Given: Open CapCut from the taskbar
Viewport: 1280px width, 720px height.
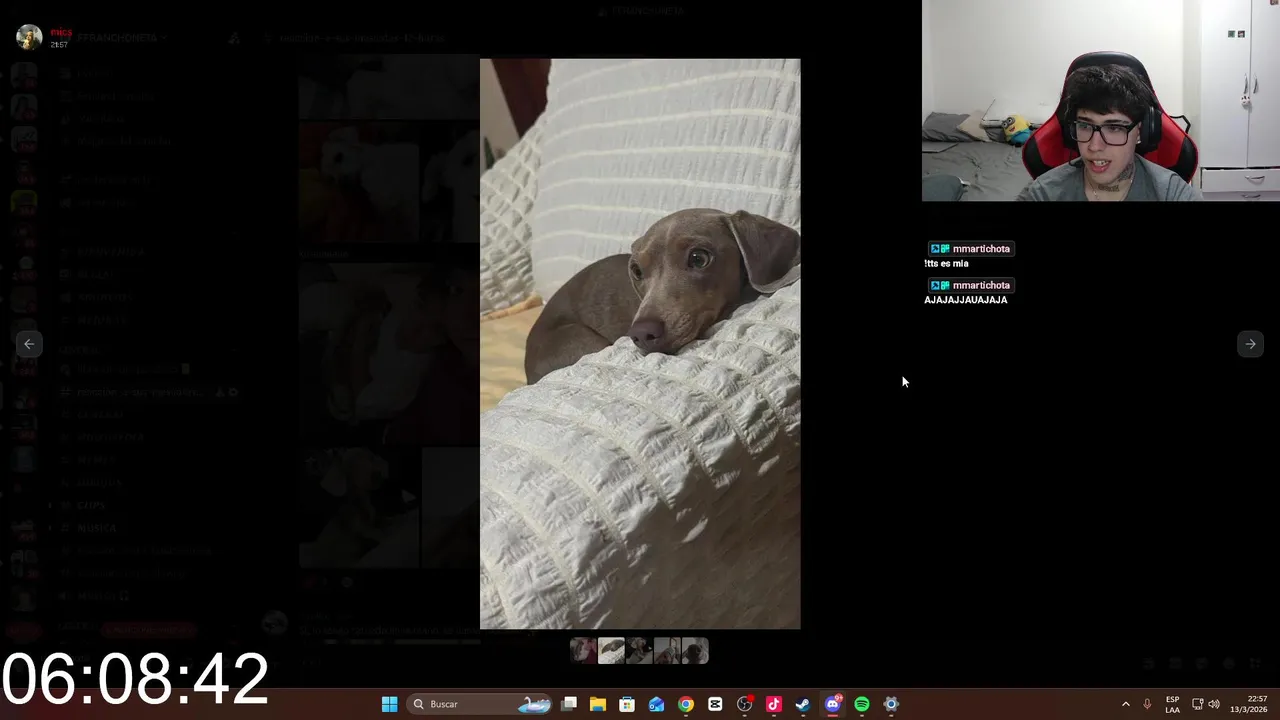Looking at the screenshot, I should pyautogui.click(x=715, y=704).
